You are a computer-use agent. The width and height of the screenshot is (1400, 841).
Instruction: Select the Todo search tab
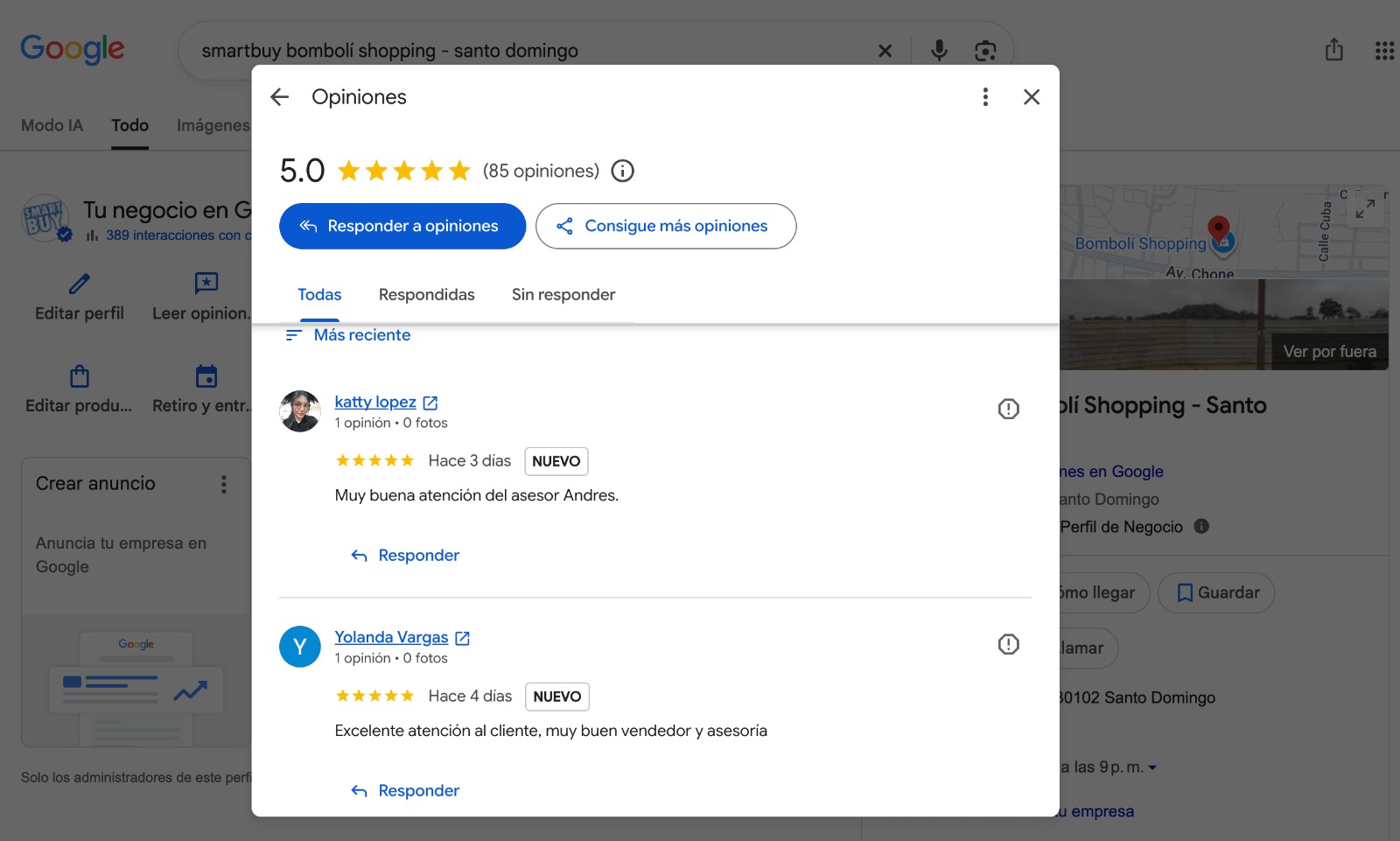(x=129, y=125)
